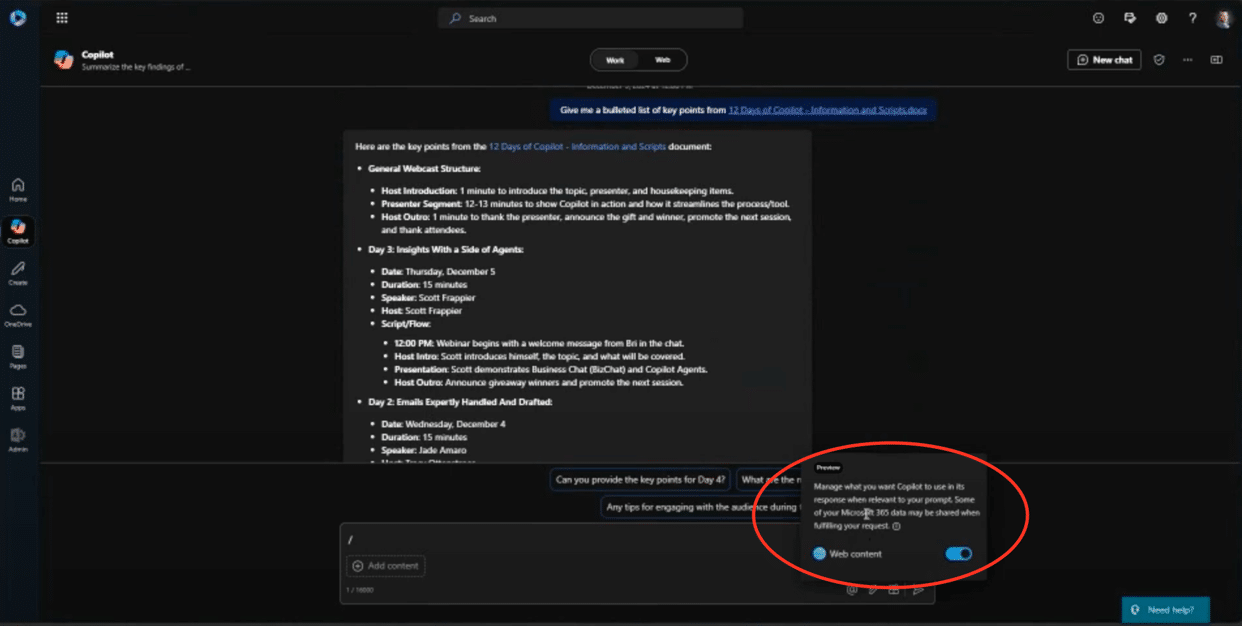Click the send arrow icon
1242x626 pixels.
point(918,590)
